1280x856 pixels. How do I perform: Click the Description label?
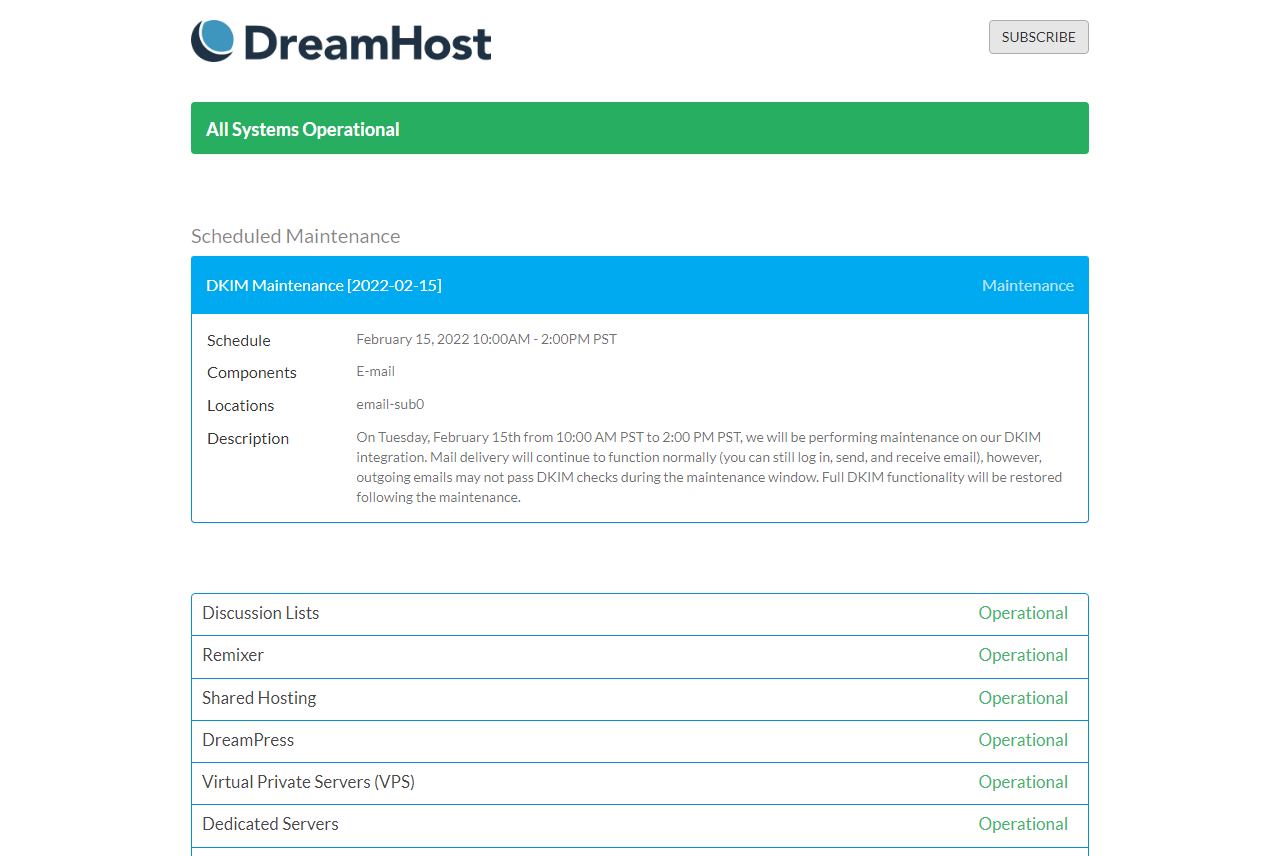click(x=248, y=438)
